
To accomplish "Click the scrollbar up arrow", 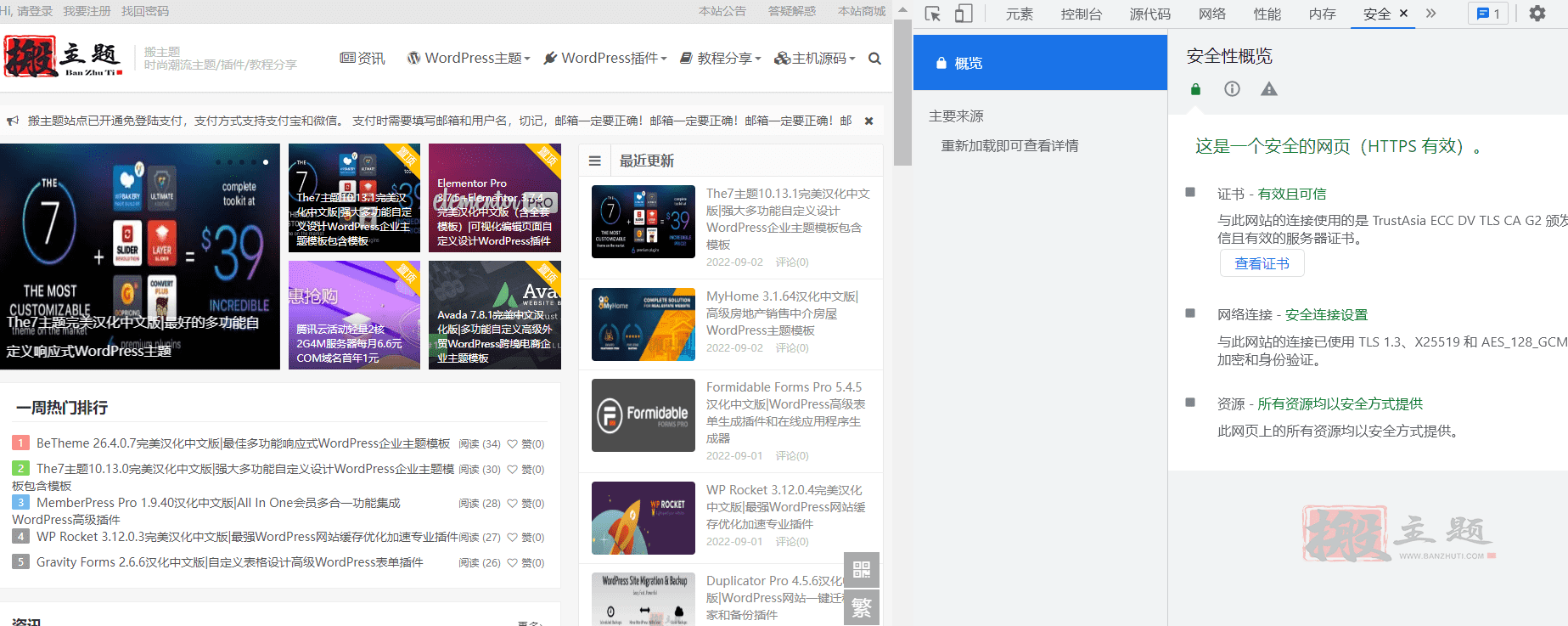I will (x=903, y=10).
